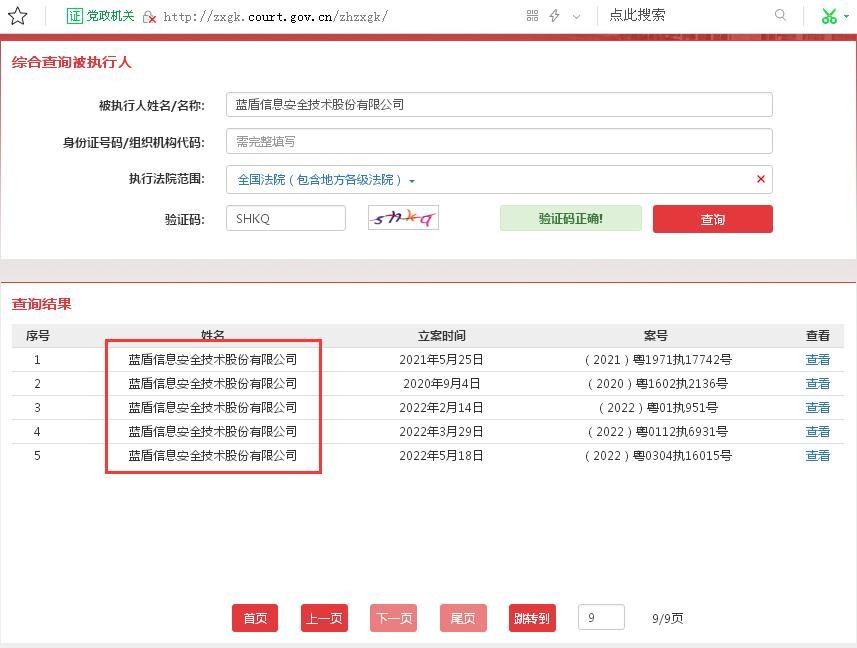Click company name in result row 1

pyautogui.click(x=213, y=360)
